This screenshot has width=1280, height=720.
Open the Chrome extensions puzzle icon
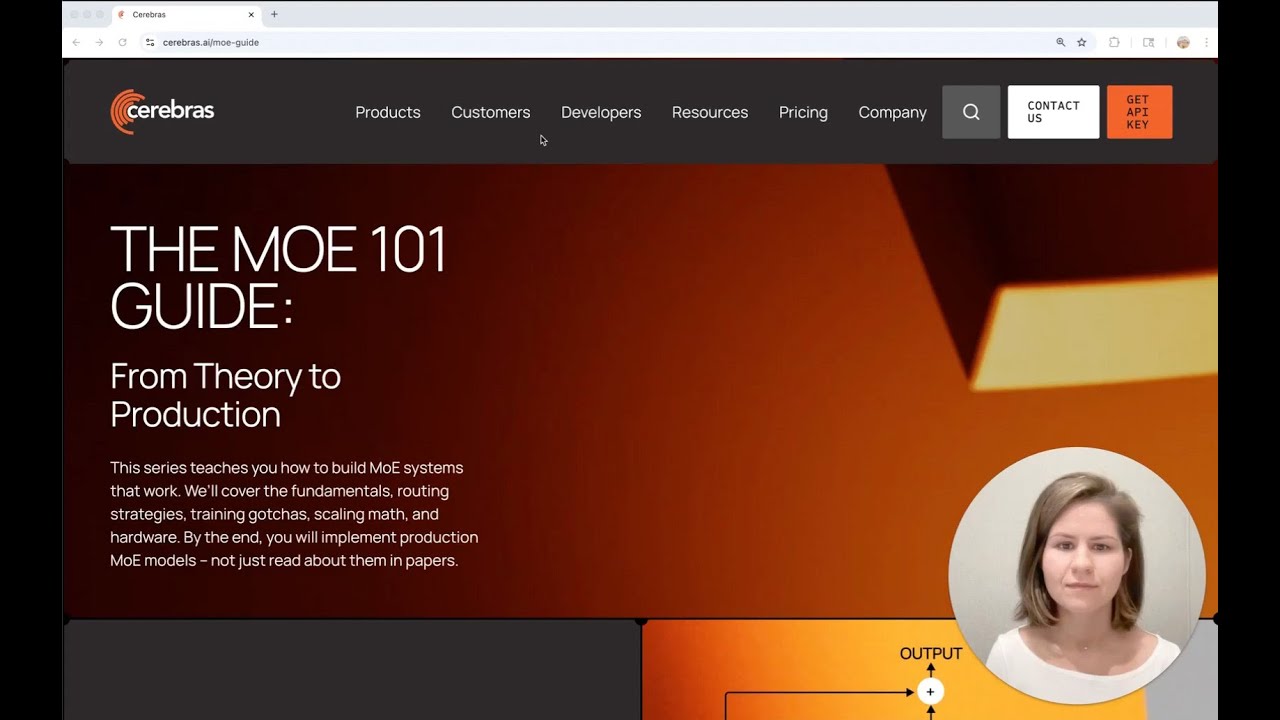[x=1114, y=42]
